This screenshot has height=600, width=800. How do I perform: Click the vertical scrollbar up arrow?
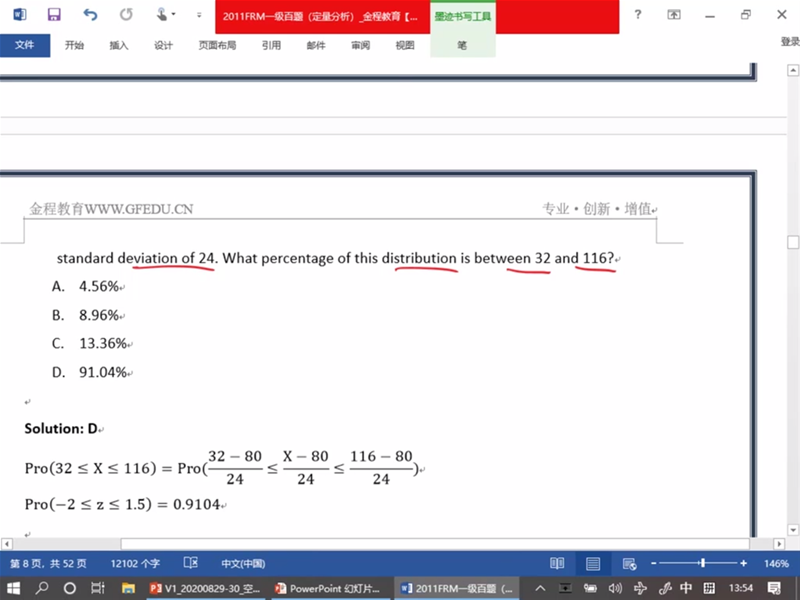tap(793, 70)
